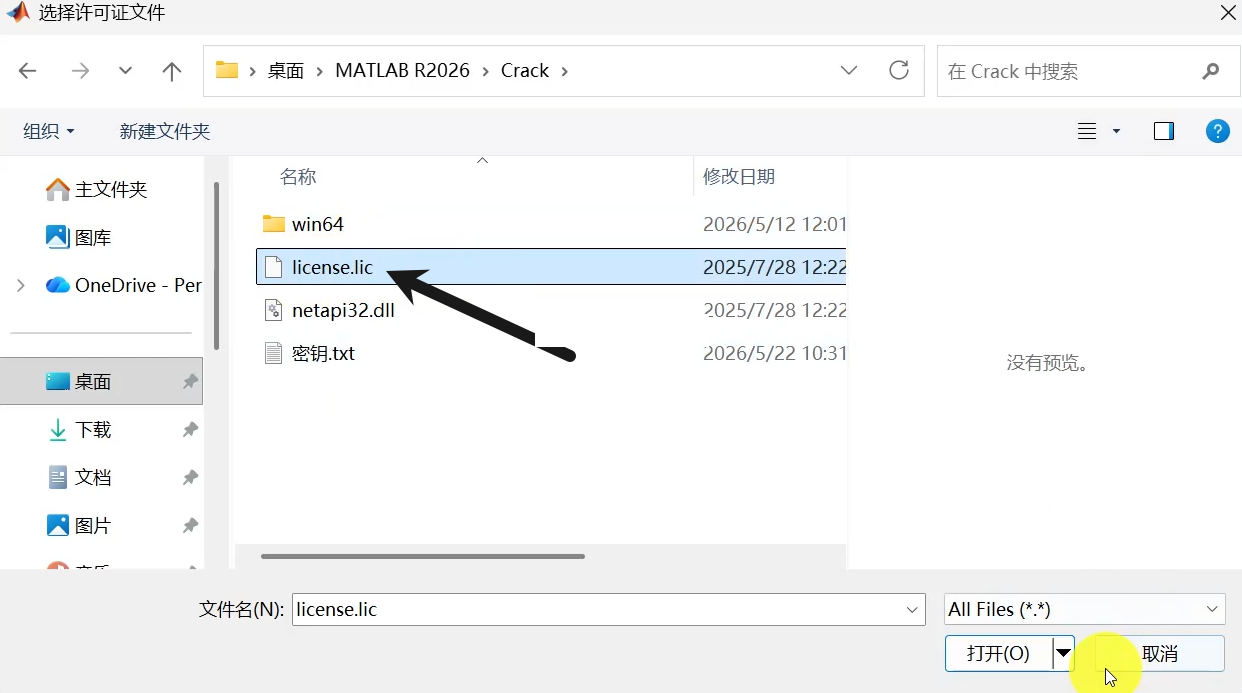
Task: Click the pin icon beside 下载
Action: pos(190,429)
